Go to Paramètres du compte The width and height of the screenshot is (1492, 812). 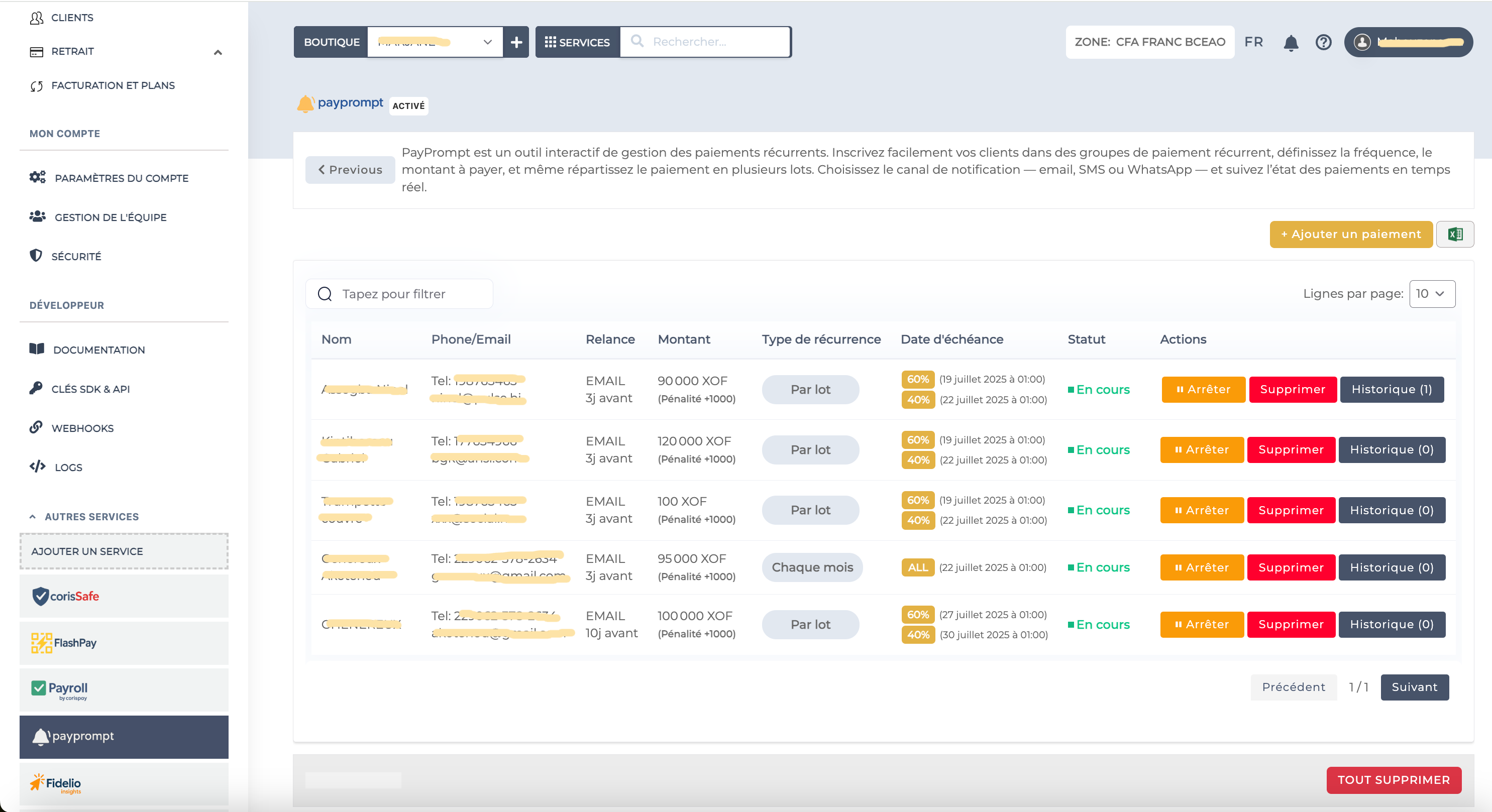(121, 178)
